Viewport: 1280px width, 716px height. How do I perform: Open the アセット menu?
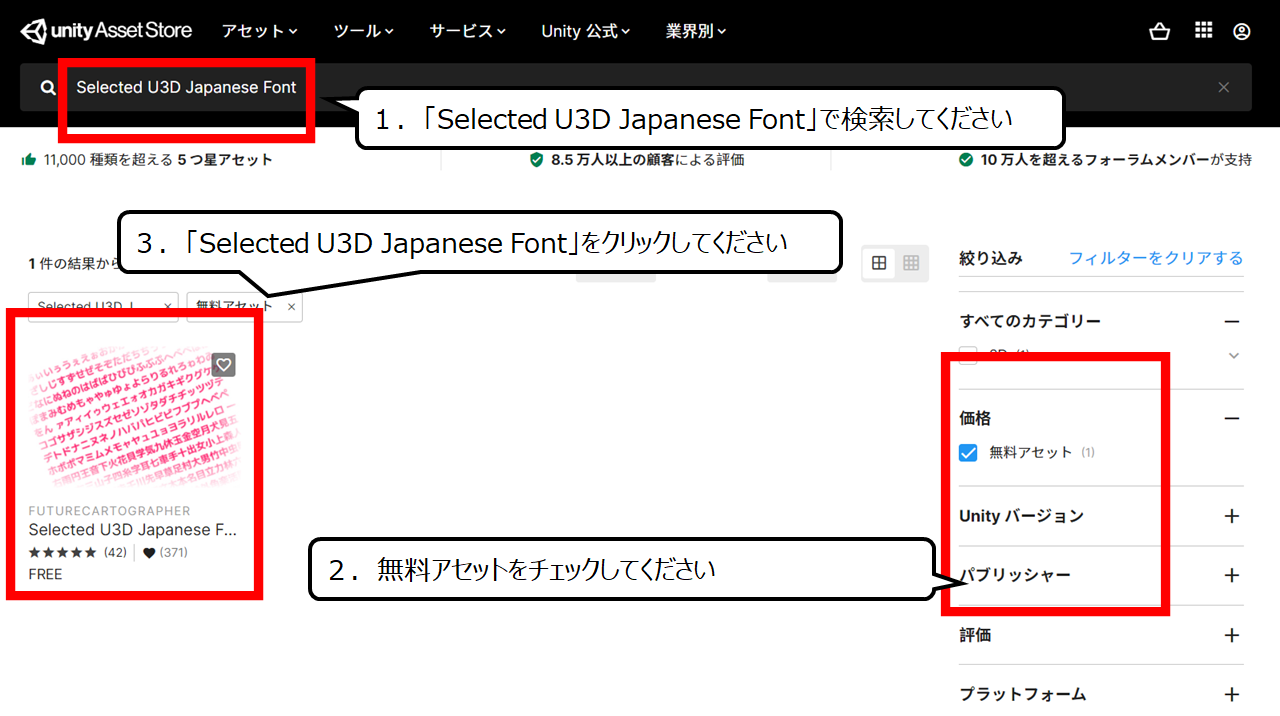(x=260, y=31)
